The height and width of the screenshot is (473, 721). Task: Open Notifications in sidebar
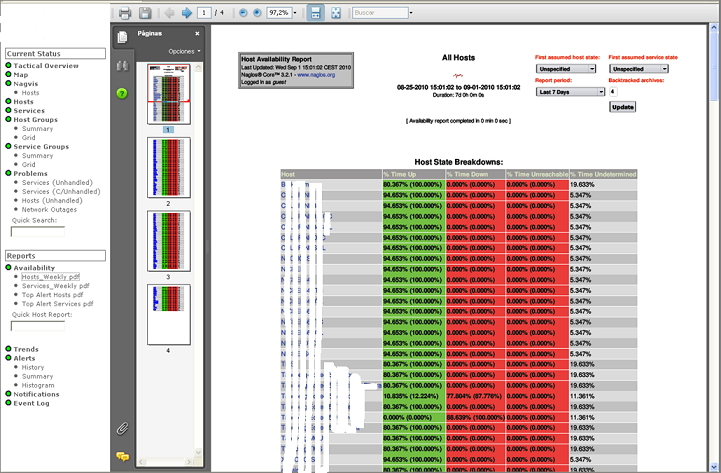point(36,394)
